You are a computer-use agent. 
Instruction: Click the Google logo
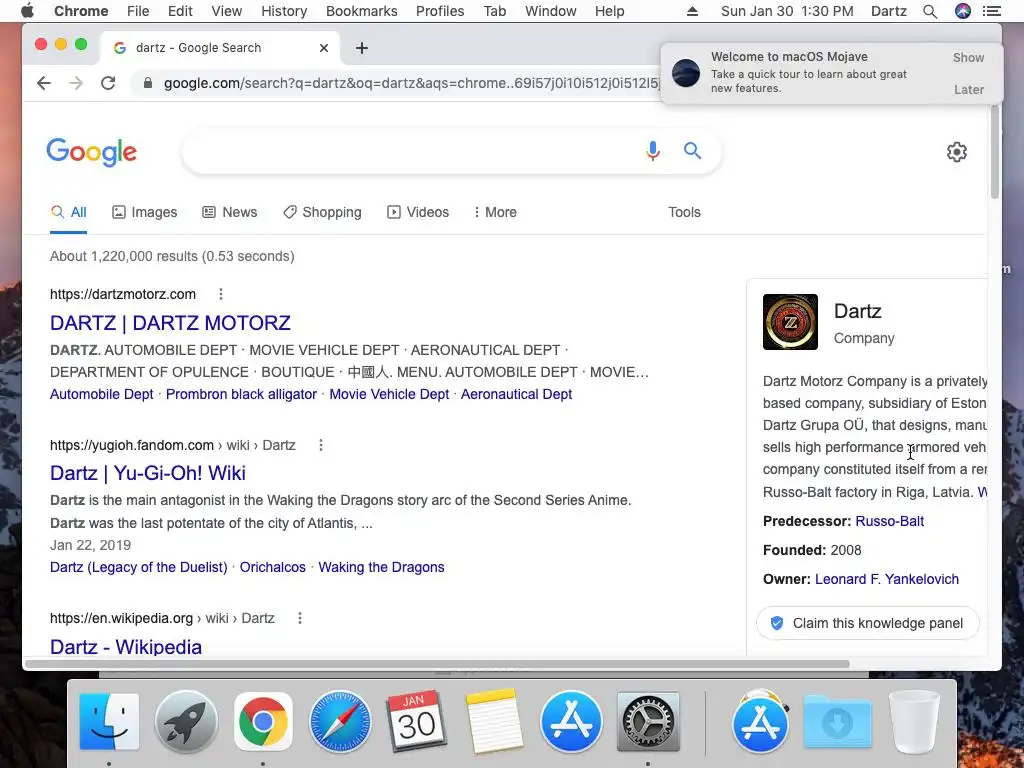tap(91, 152)
